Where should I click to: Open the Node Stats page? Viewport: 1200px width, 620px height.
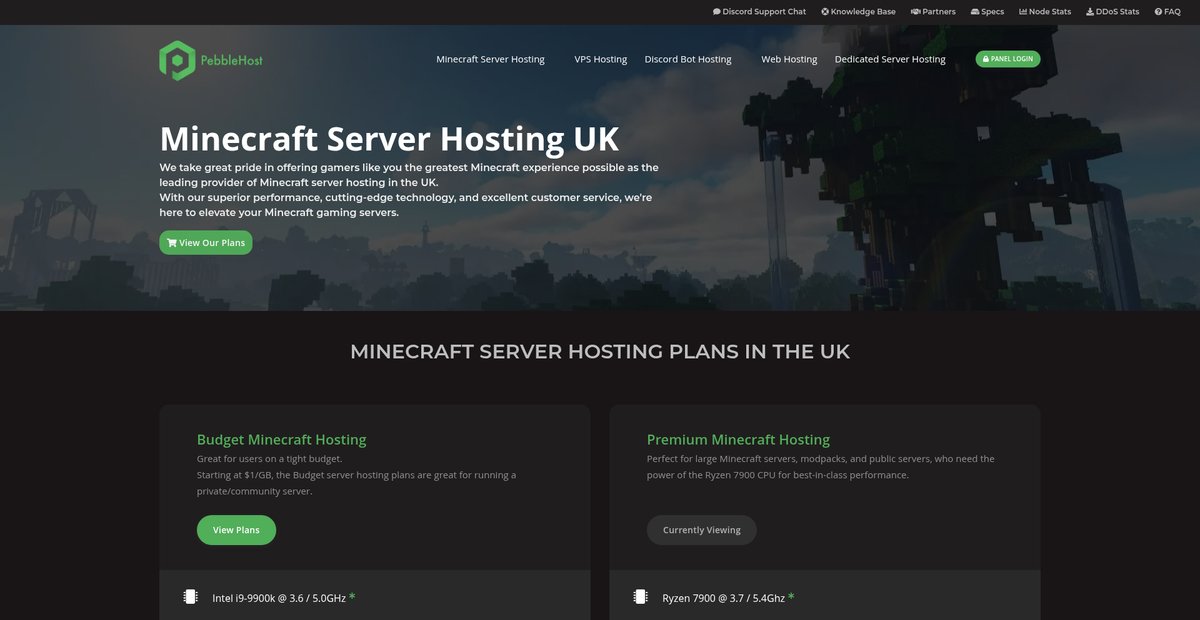1045,12
